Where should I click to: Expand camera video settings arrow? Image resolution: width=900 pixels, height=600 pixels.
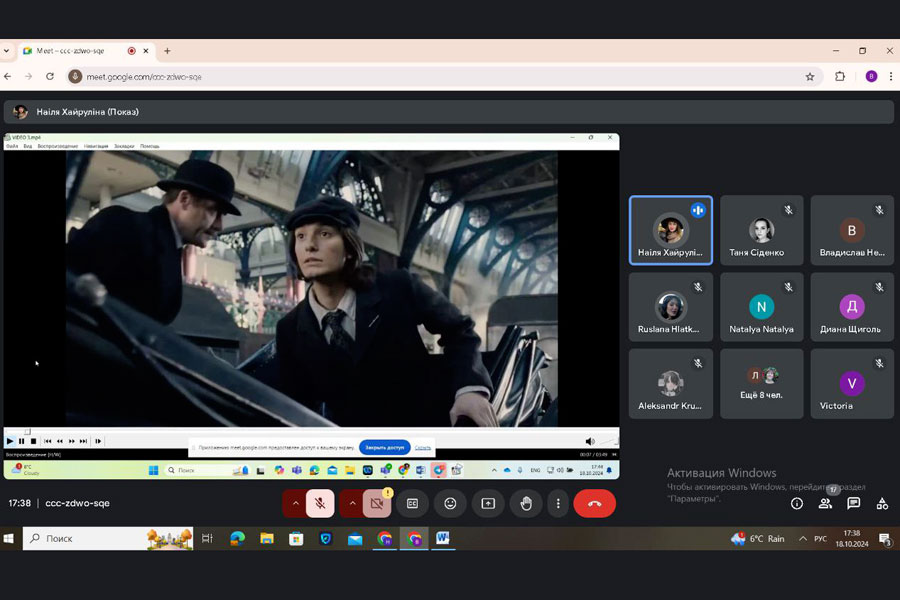pos(352,503)
